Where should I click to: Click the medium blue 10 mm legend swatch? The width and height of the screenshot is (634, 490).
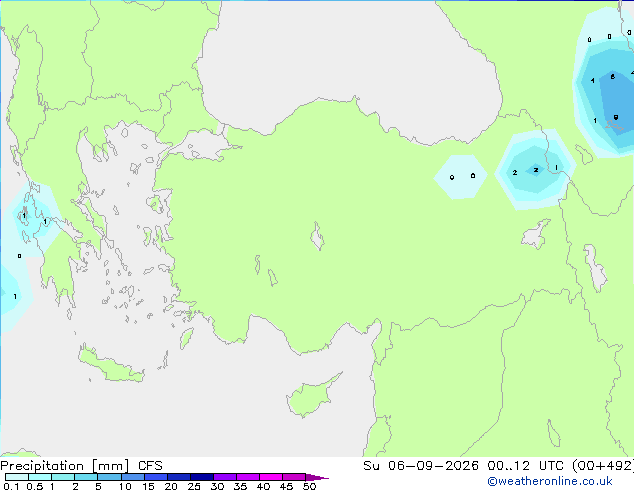pyautogui.click(x=133, y=477)
